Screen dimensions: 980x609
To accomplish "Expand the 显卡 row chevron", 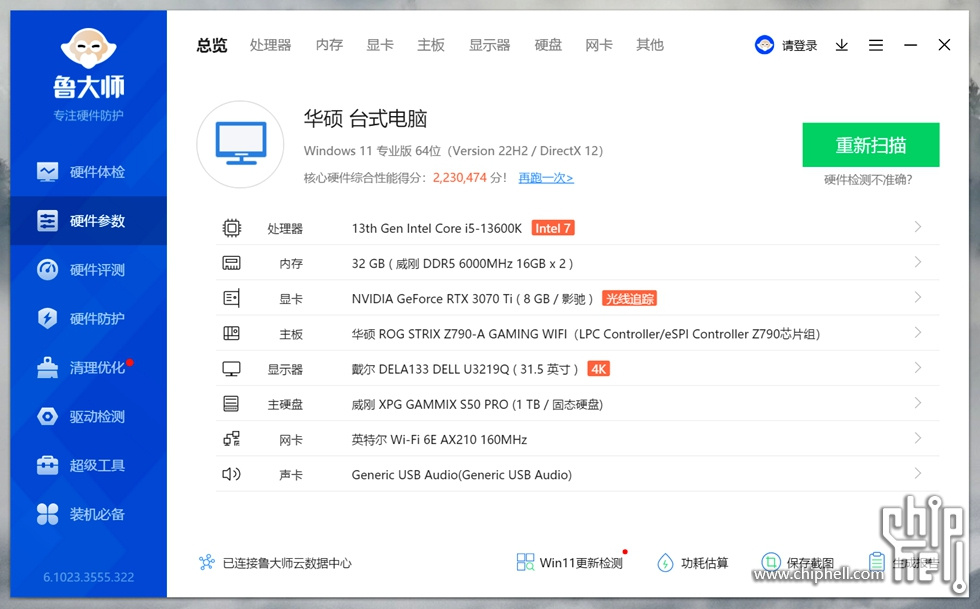I will click(x=918, y=297).
